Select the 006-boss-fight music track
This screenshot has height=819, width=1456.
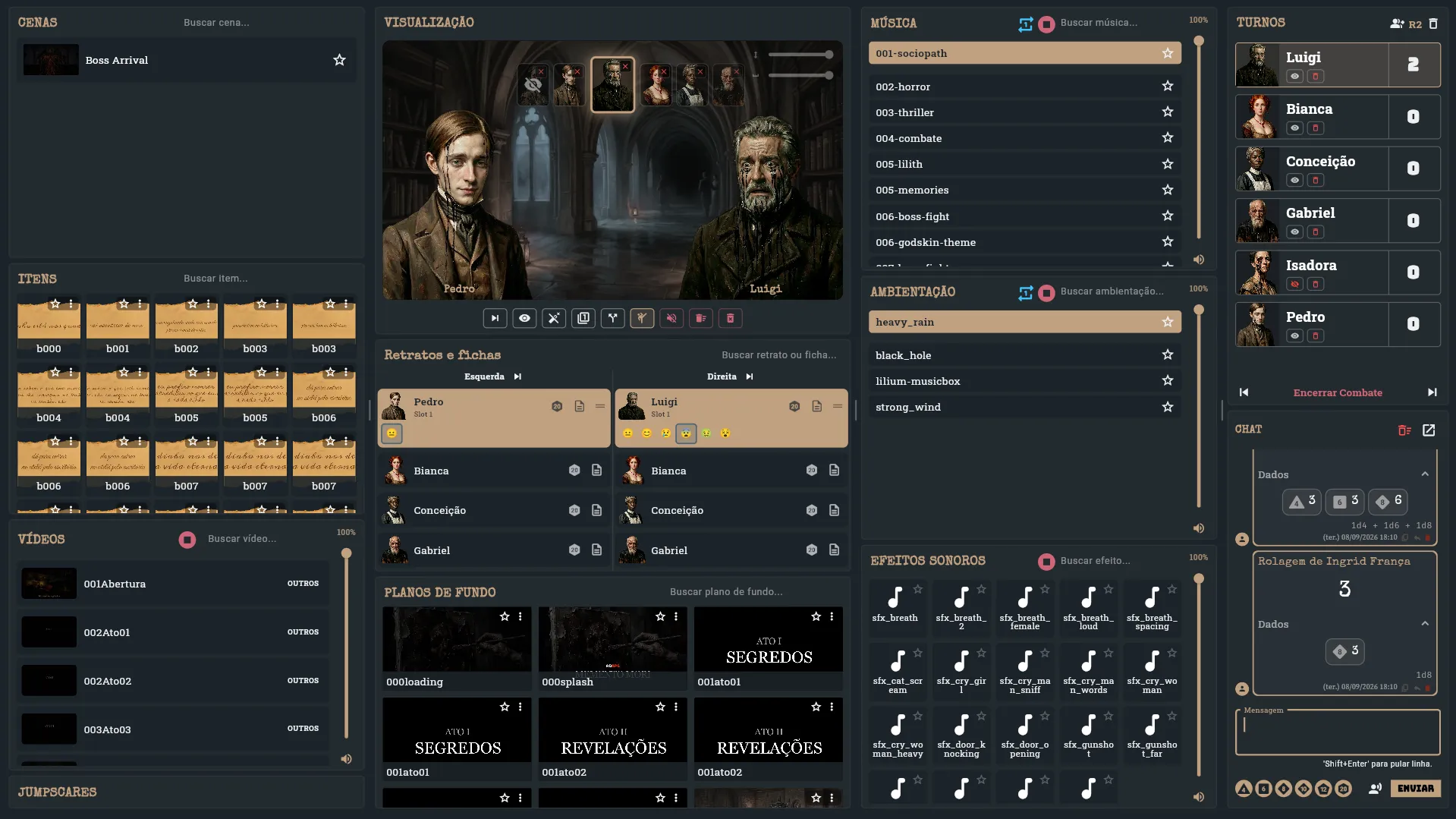(1024, 216)
